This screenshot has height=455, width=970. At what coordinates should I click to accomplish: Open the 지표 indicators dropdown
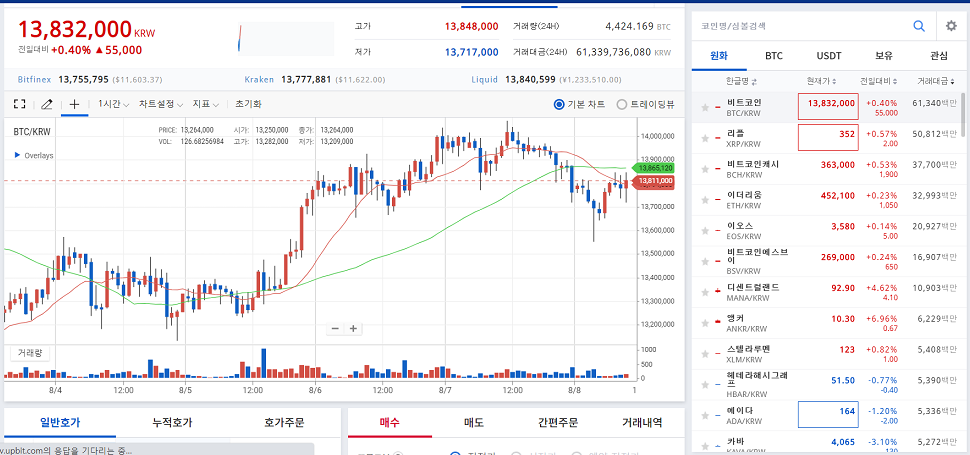click(206, 104)
